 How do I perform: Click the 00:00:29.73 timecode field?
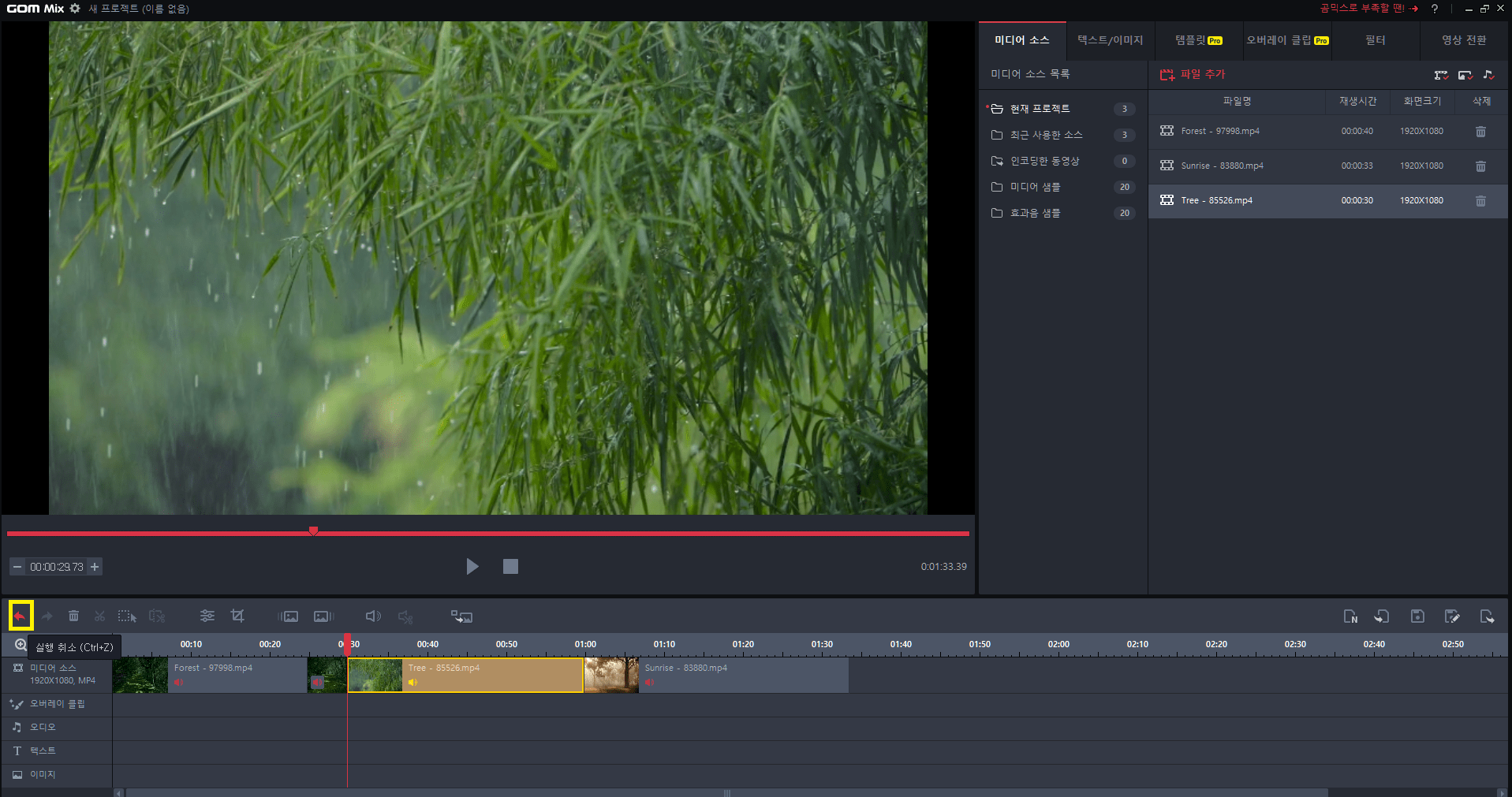[56, 567]
